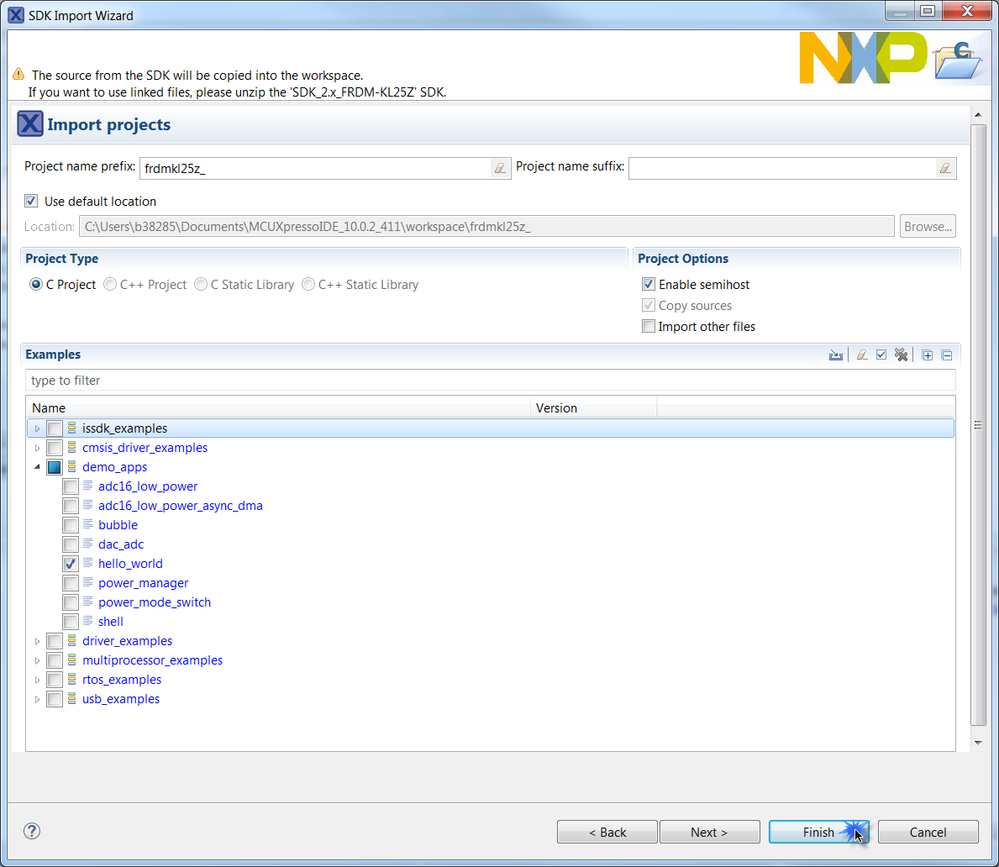Check the demo_apps group checkbox
The image size is (999, 867).
[54, 467]
